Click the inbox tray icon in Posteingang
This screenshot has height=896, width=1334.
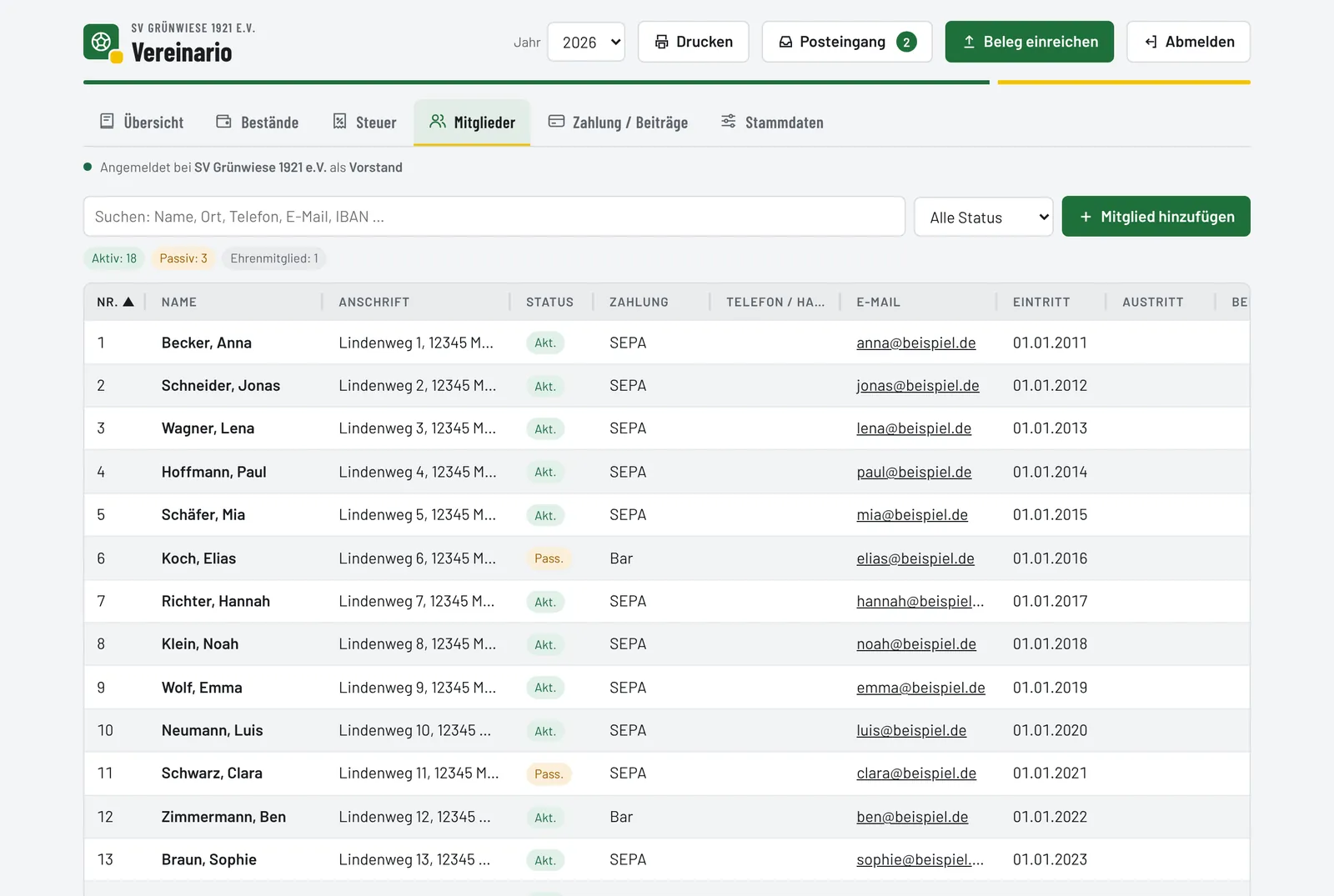click(x=785, y=42)
